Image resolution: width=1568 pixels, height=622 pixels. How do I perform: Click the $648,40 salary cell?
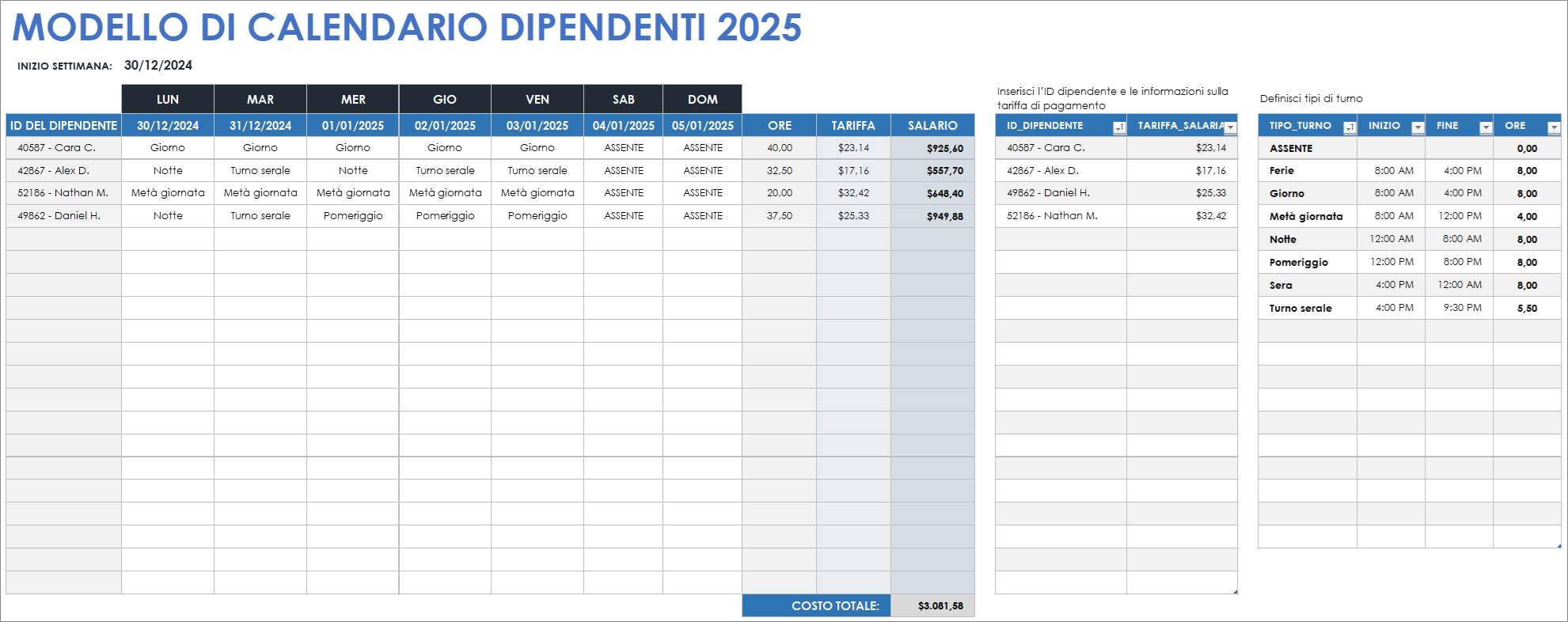point(932,193)
